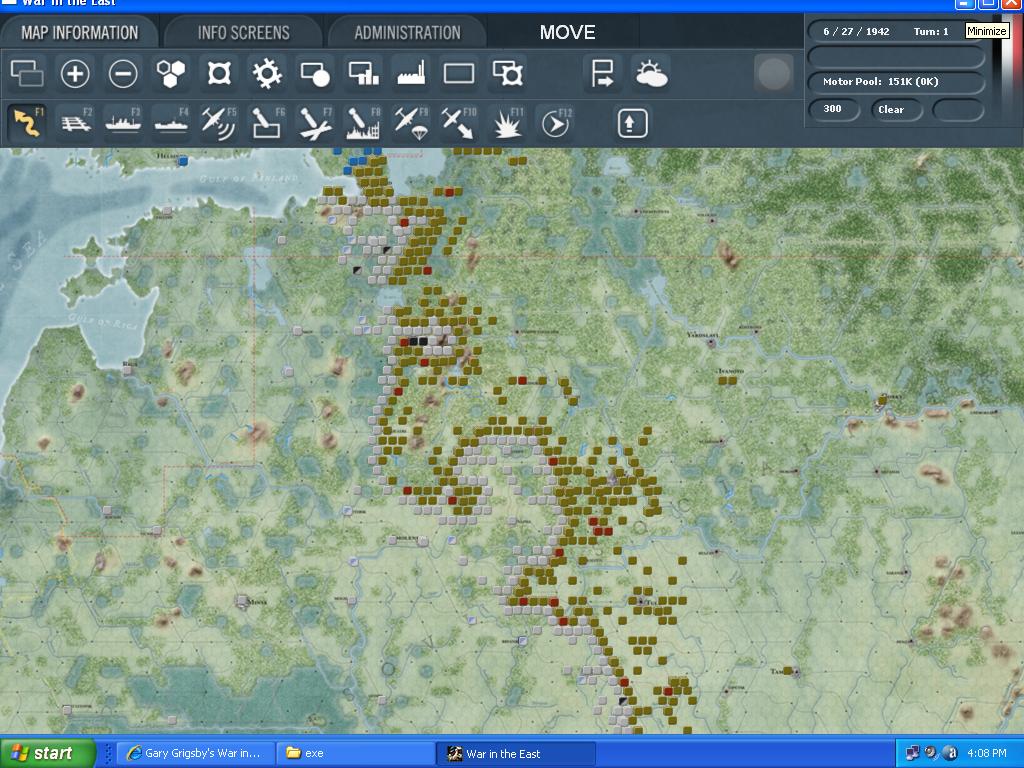Viewport: 1024px width, 768px height.
Task: Select the F3 naval transport mode
Action: coord(123,123)
